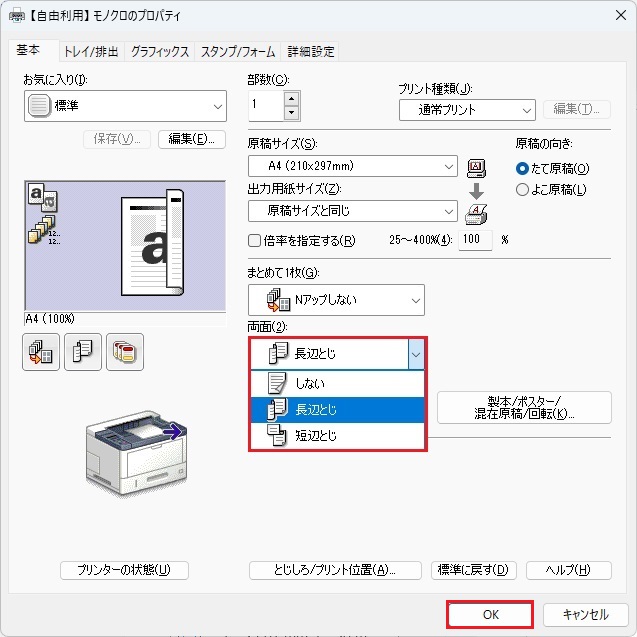This screenshot has height=637, width=637.
Task: Click the monitor original-size icon
Action: click(x=476, y=168)
